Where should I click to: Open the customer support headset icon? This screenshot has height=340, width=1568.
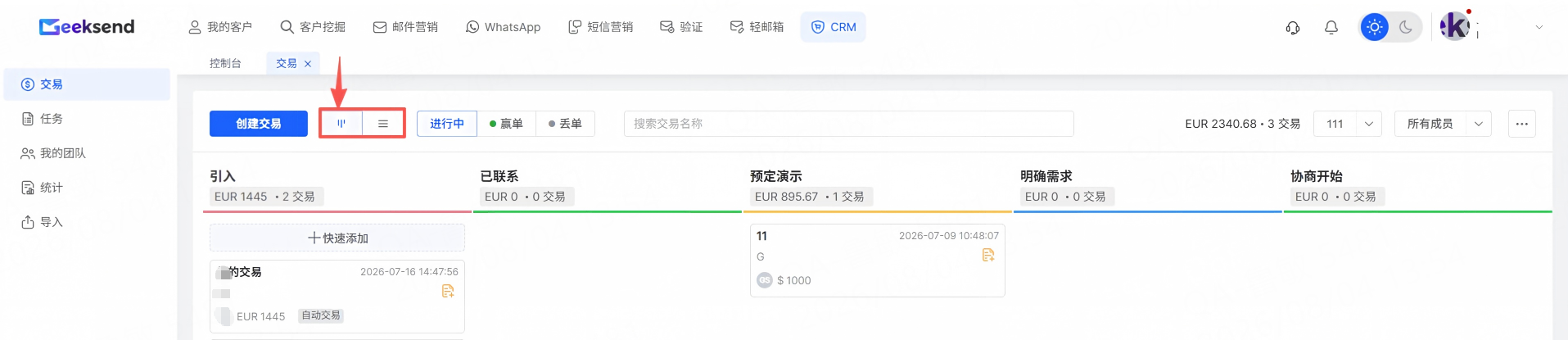pyautogui.click(x=1293, y=27)
